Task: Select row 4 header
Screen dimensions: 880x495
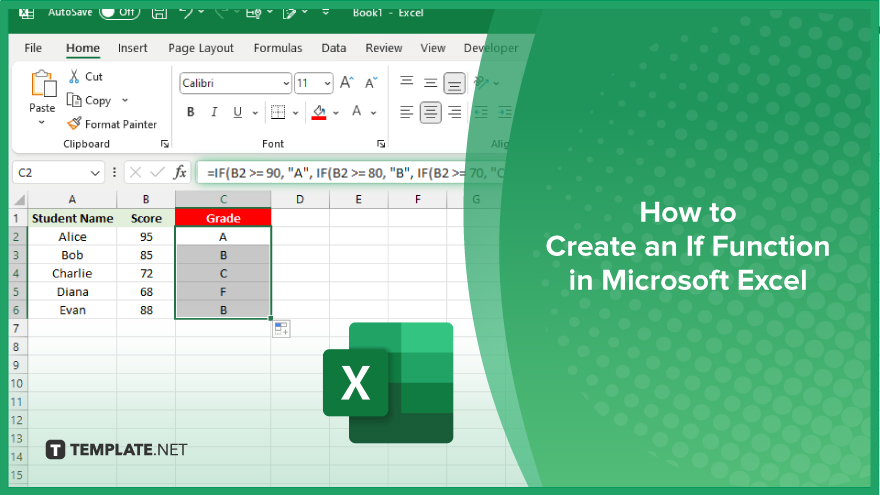Action: (16, 273)
